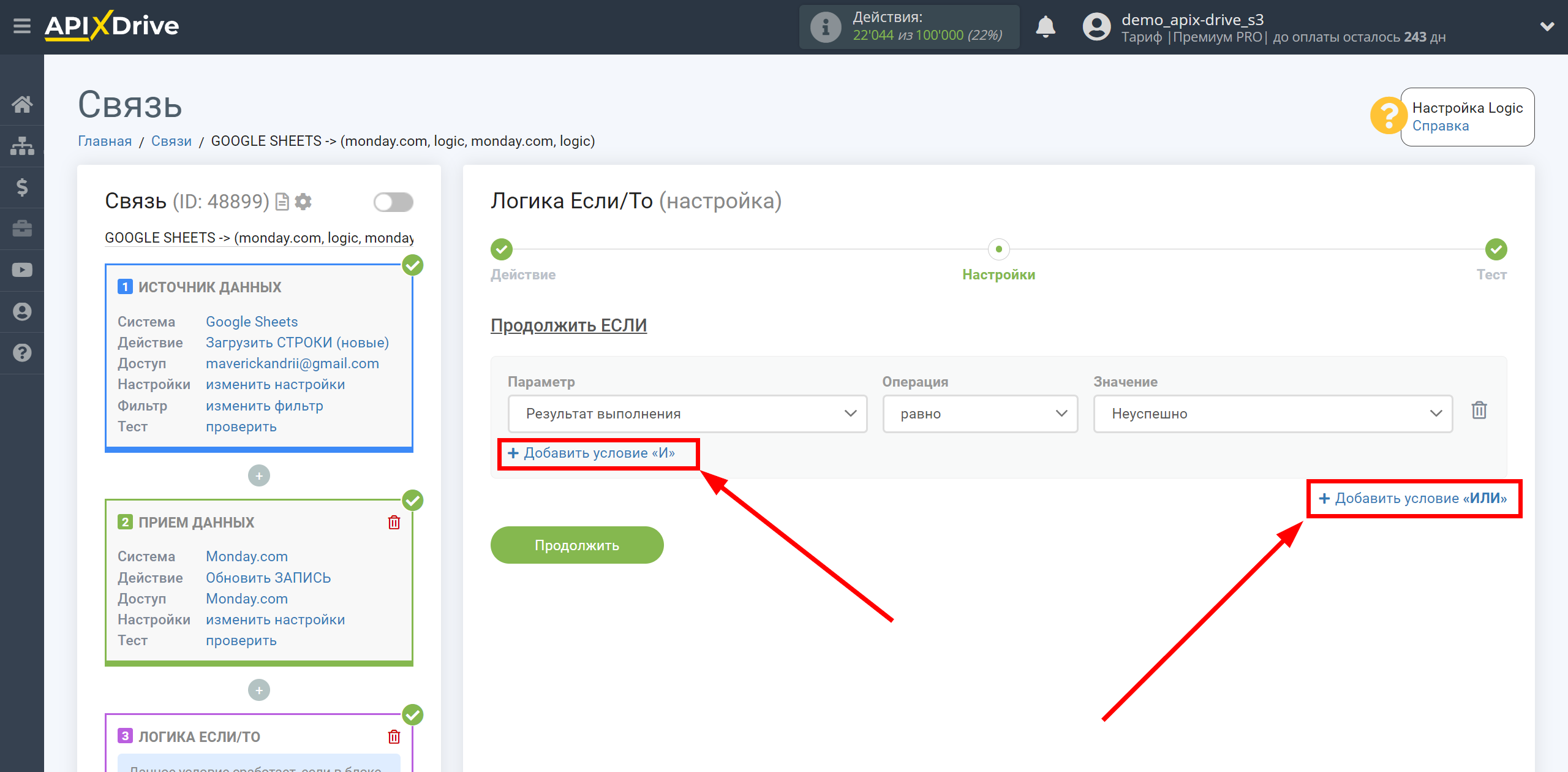Click receiver изменить настройки link

tap(275, 619)
